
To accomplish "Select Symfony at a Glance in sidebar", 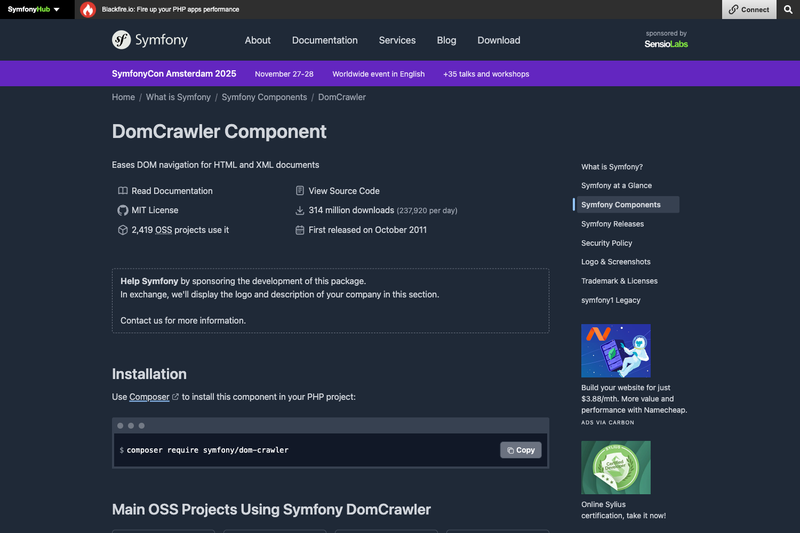I will point(616,186).
